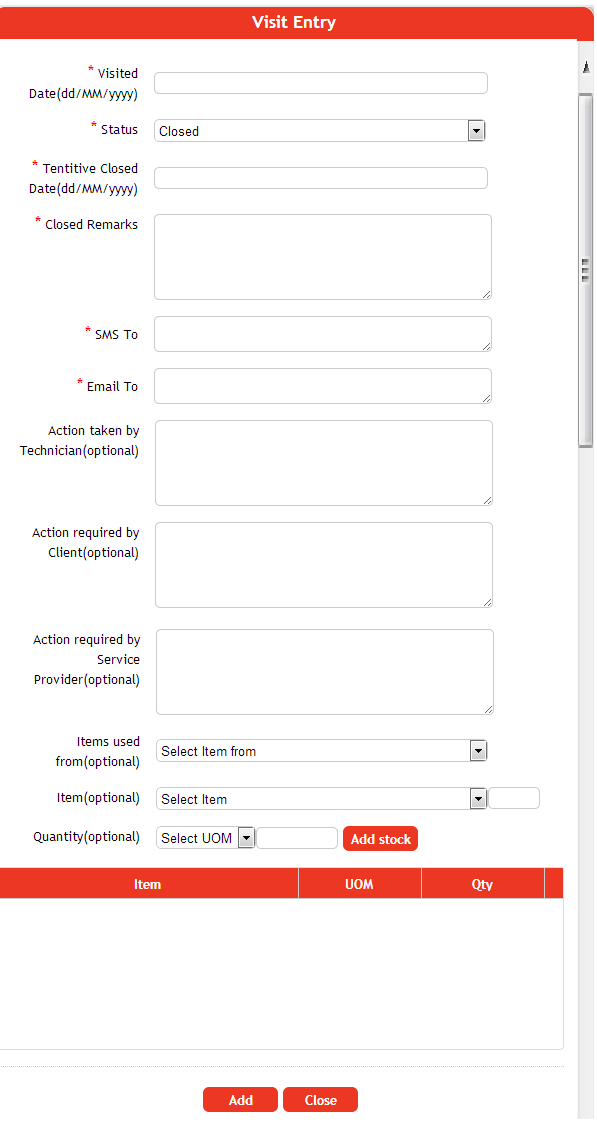Screen dimensions: 597x1122
Task: Open the Status dropdown showing Closed
Action: tap(320, 131)
